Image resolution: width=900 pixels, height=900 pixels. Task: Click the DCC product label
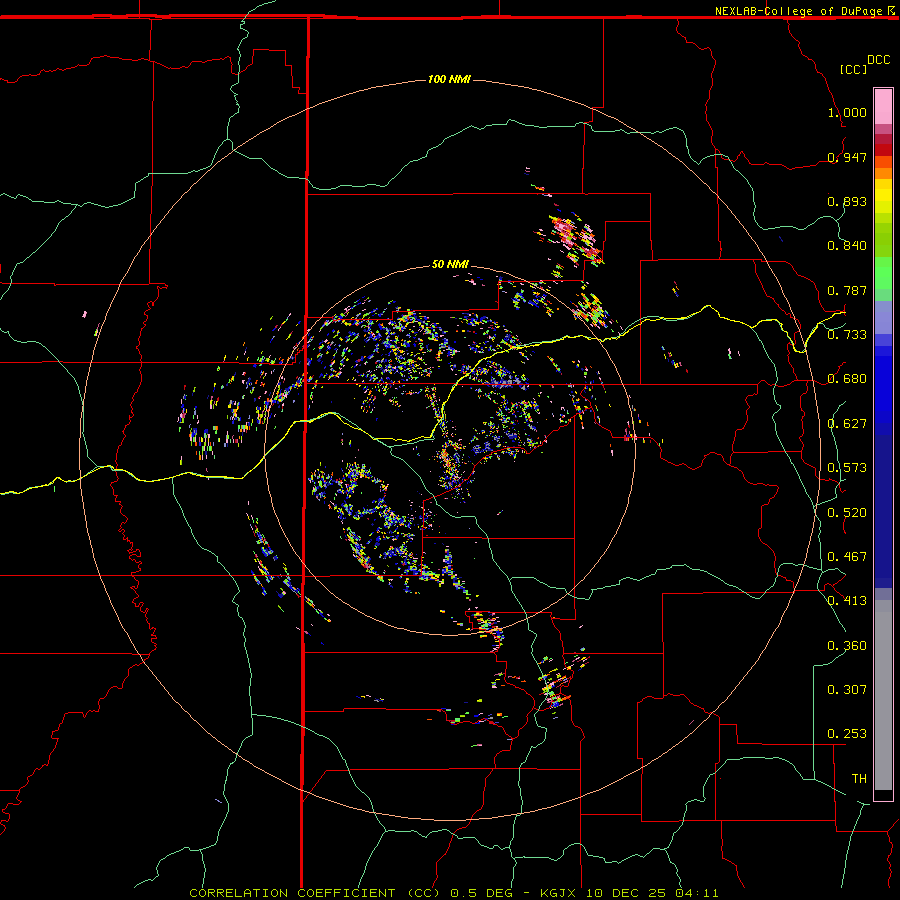879,60
